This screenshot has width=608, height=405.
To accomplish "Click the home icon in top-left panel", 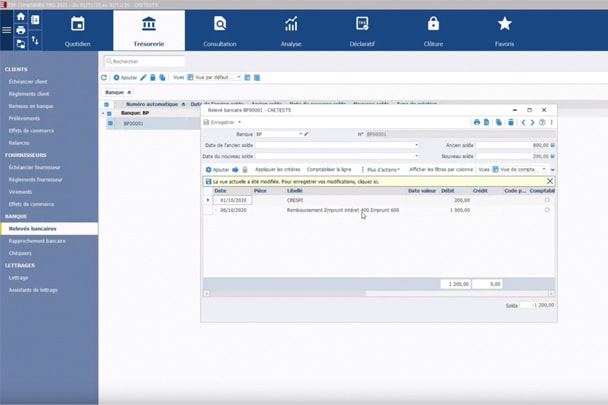I will (x=21, y=17).
